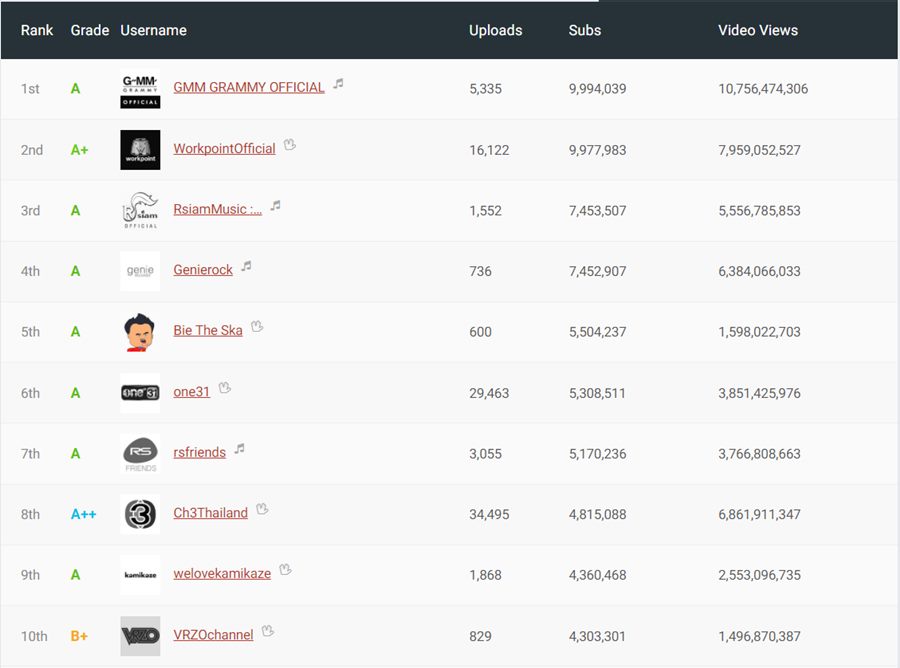Click the channel-type icon beside one31
900x668 pixels.
[224, 388]
